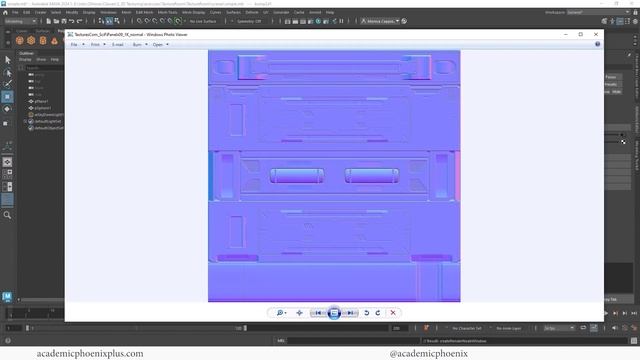The image size is (640, 360).
Task: Redo the action in Maya status line
Action: pyautogui.click(x=80, y=21)
